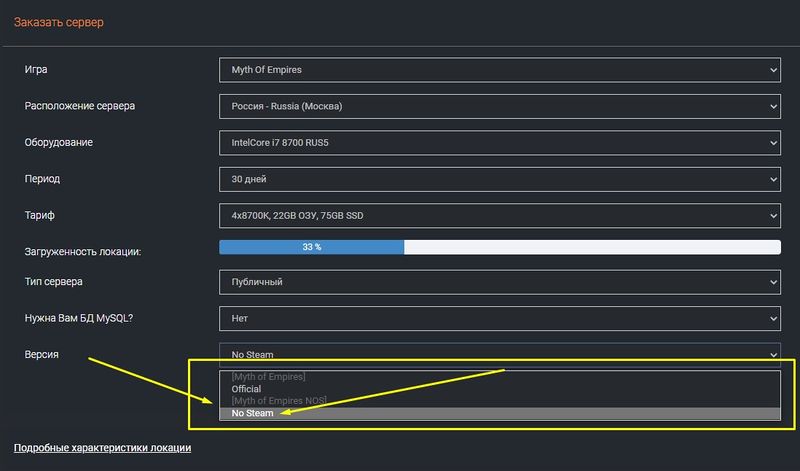Expand the Расположение сервера location dropdown

click(499, 106)
